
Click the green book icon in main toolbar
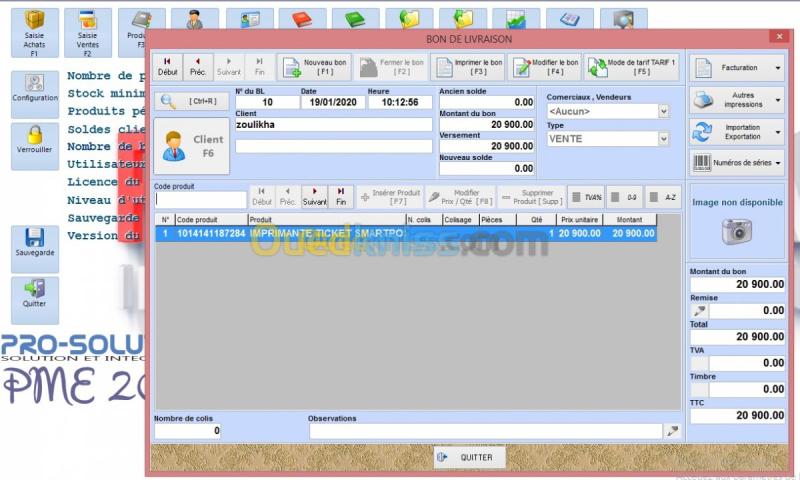tap(355, 20)
